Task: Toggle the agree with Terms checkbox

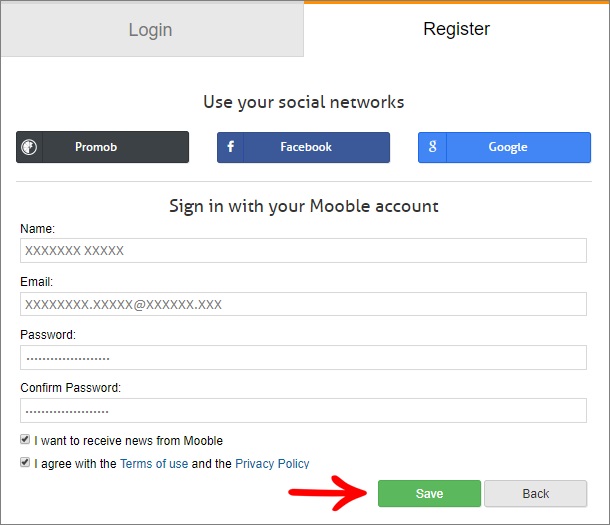Action: [25, 462]
